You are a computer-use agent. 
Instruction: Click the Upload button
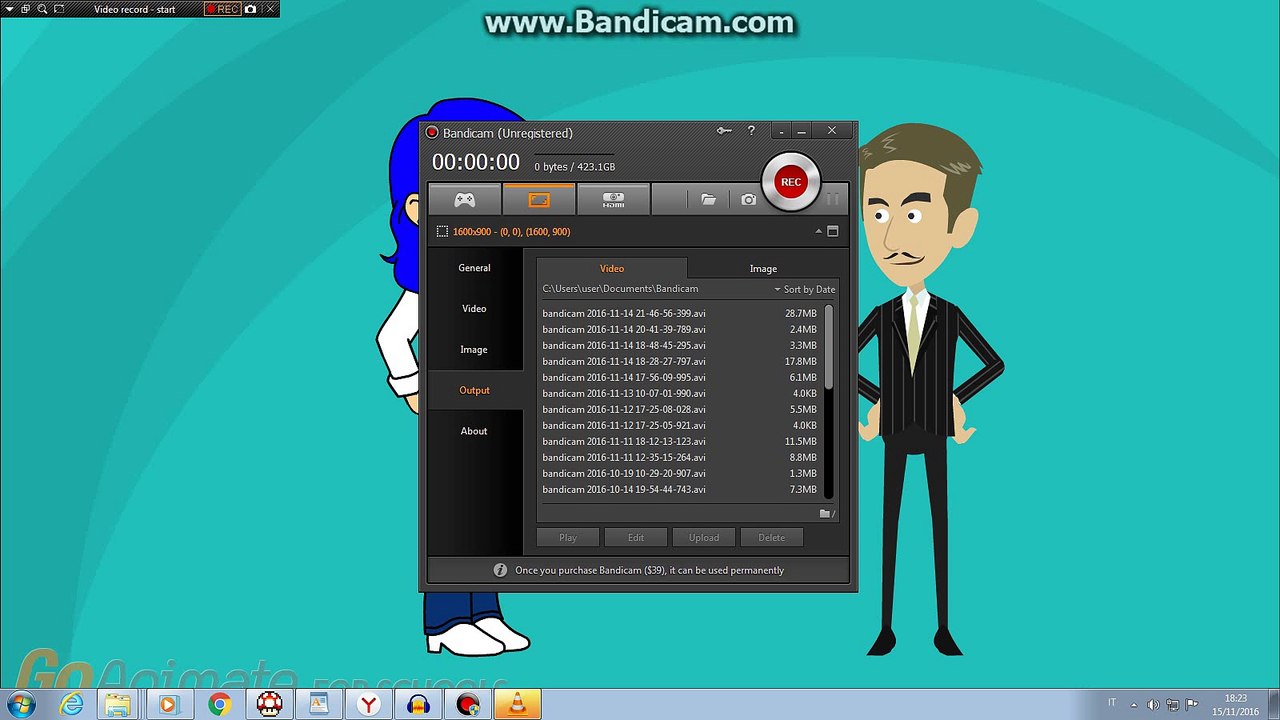tap(704, 538)
